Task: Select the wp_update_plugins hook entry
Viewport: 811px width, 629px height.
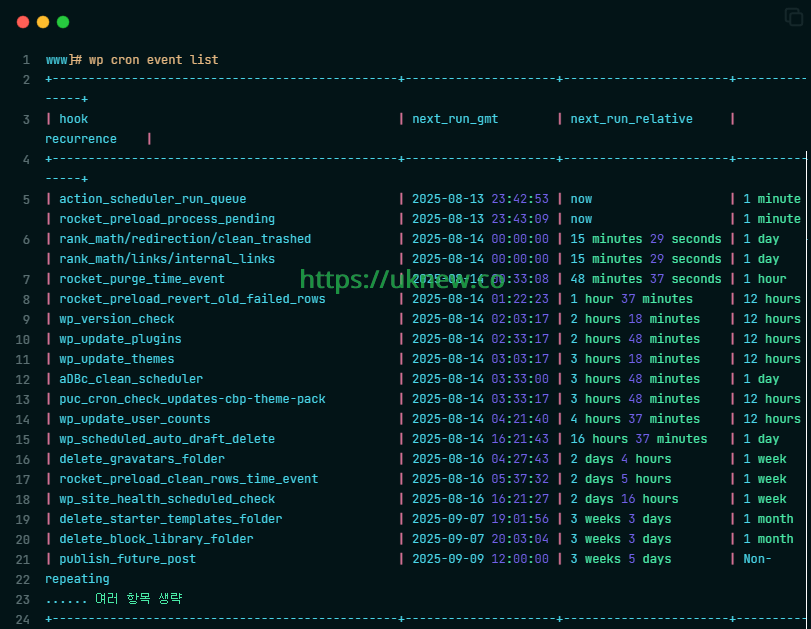Action: pos(120,338)
